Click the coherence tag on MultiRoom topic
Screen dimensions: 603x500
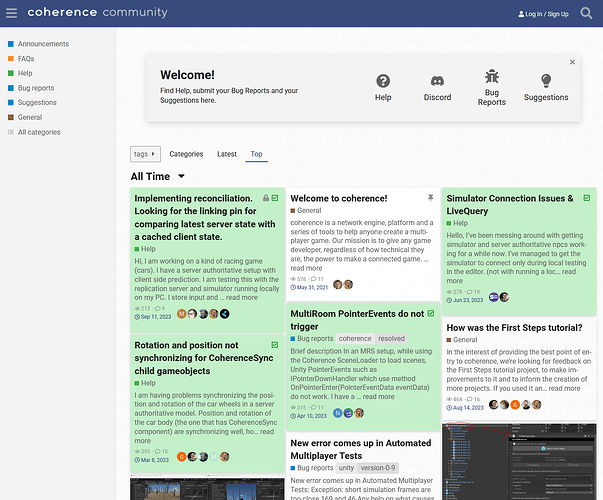click(355, 338)
